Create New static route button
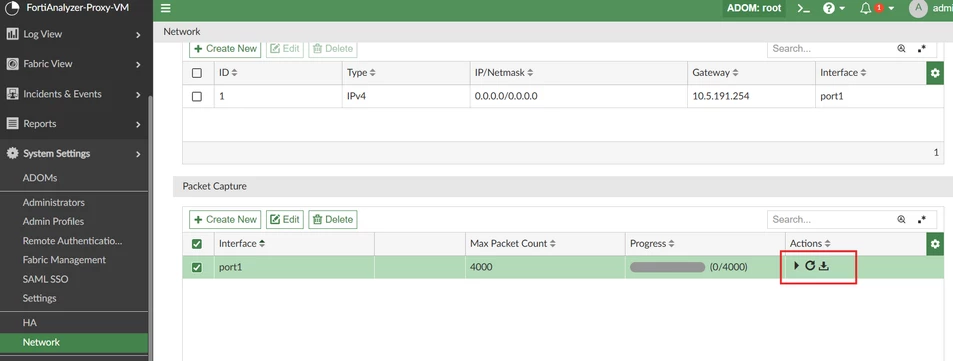The height and width of the screenshot is (361, 953). tap(225, 49)
